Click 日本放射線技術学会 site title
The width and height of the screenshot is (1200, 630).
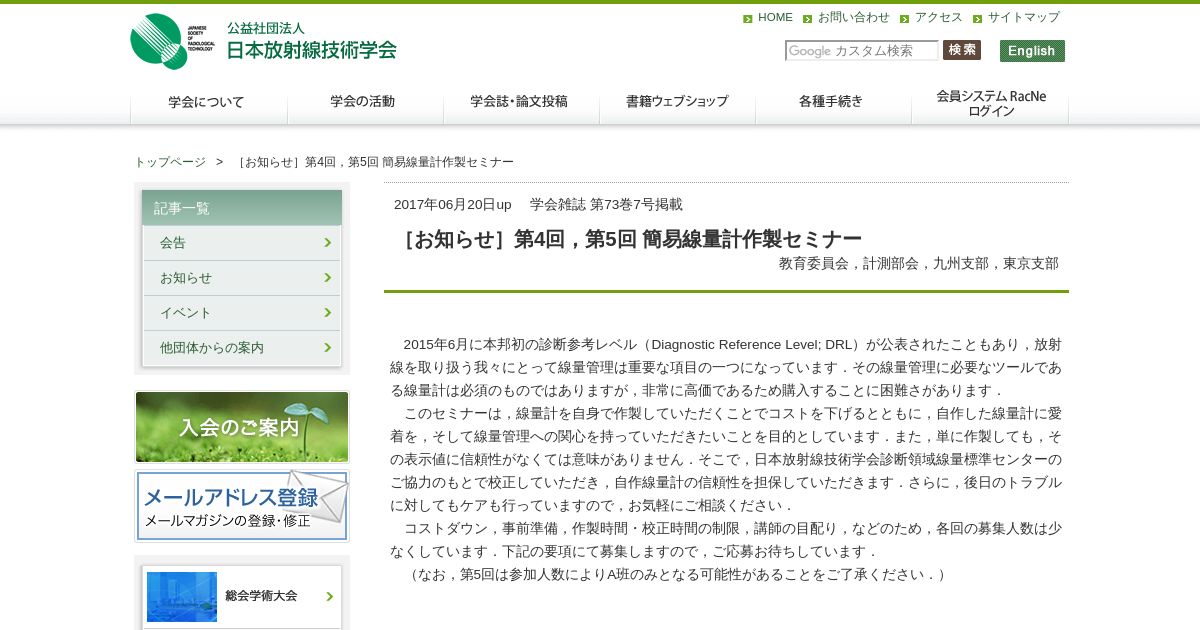click(311, 49)
